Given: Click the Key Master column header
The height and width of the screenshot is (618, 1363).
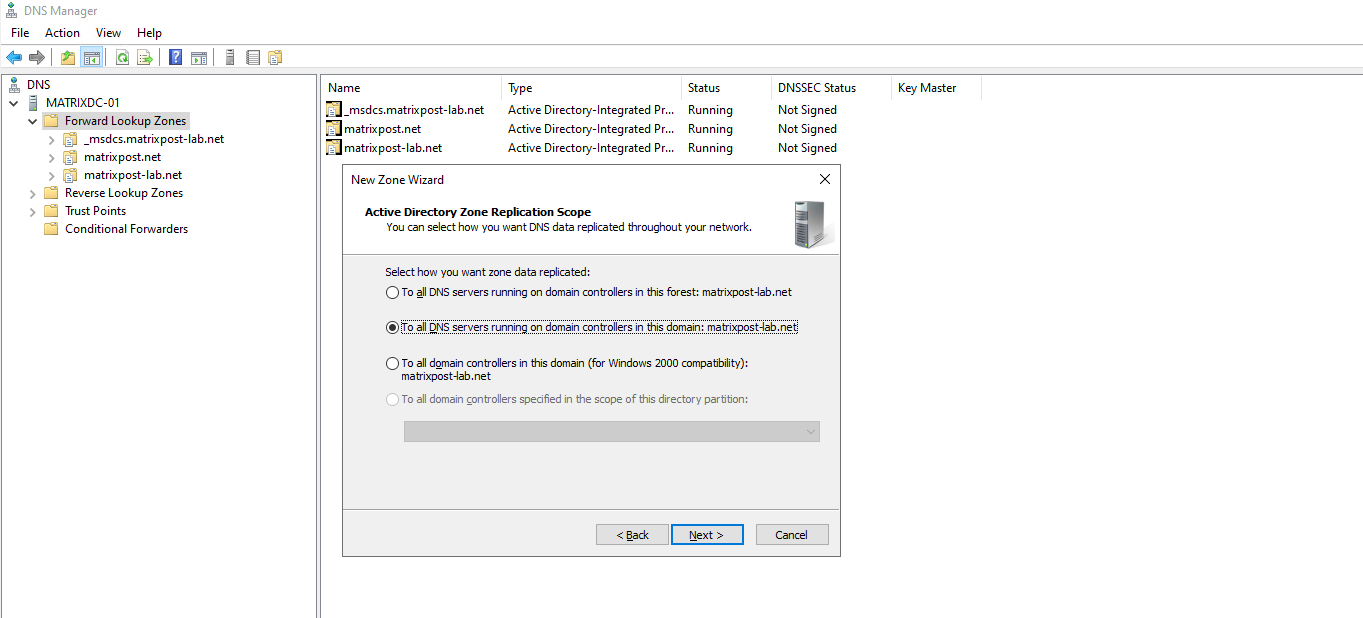Looking at the screenshot, I should pyautogui.click(x=936, y=88).
